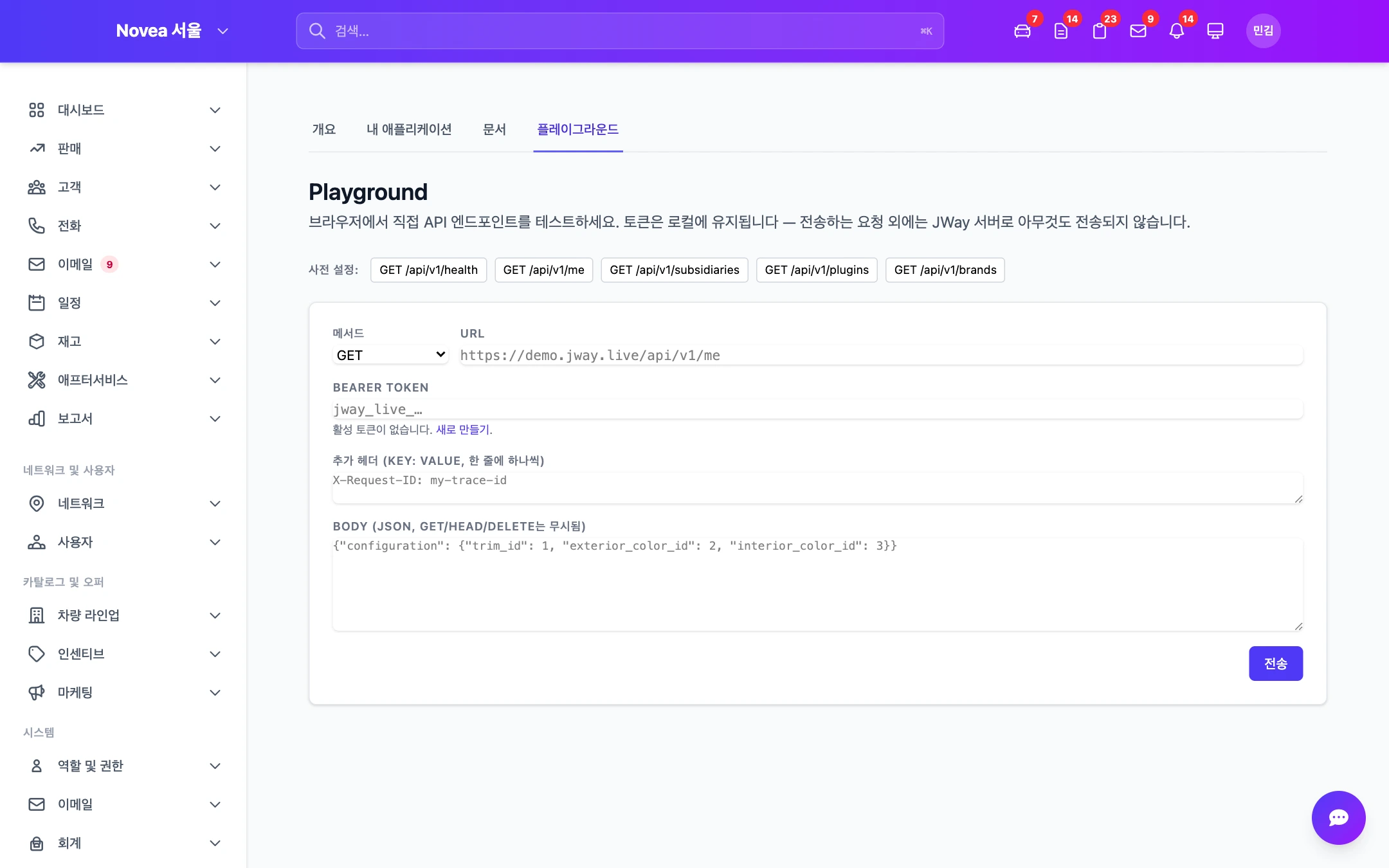Click the search magnifier icon
This screenshot has height=868, width=1389.
tap(317, 31)
